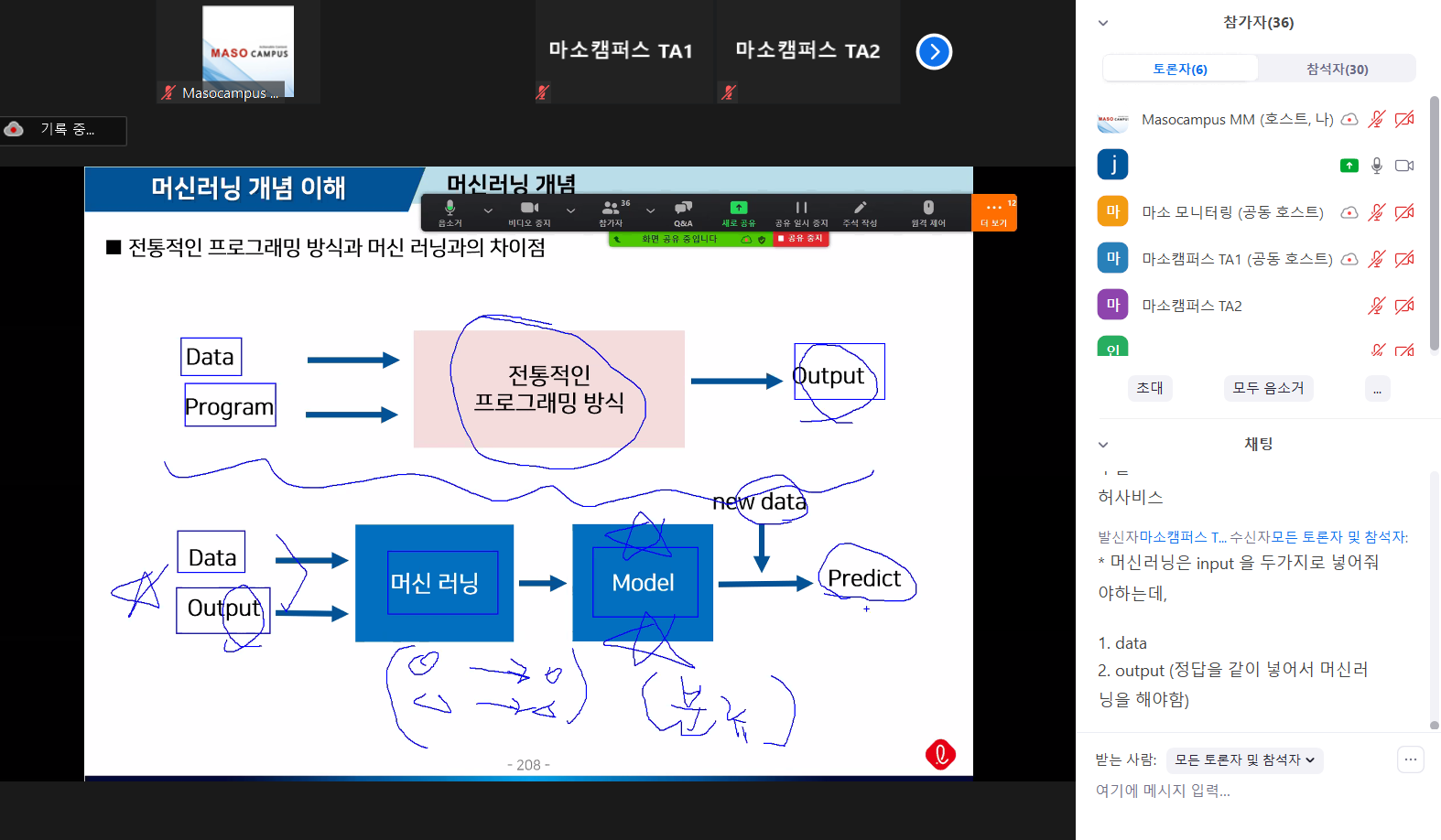The image size is (1441, 840).
Task: Click the chat message input field
Action: tap(1245, 791)
